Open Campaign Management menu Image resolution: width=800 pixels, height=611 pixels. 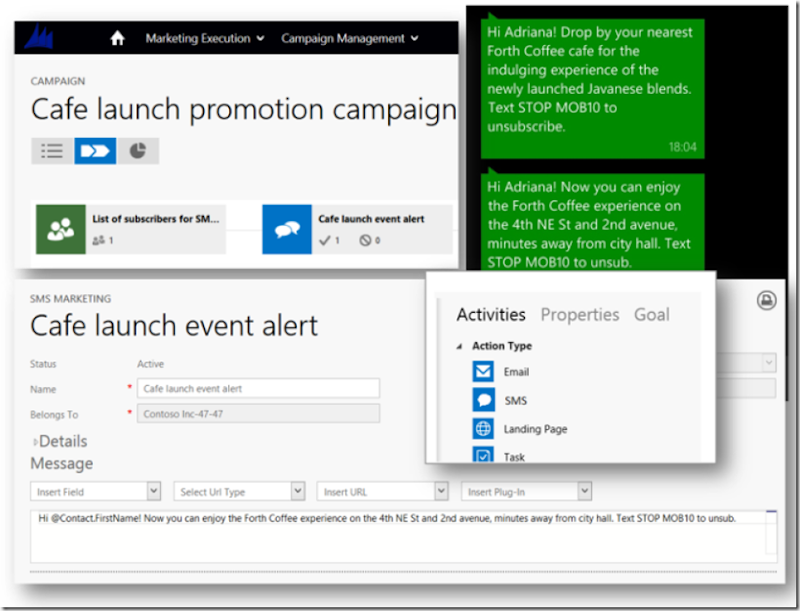coord(343,38)
